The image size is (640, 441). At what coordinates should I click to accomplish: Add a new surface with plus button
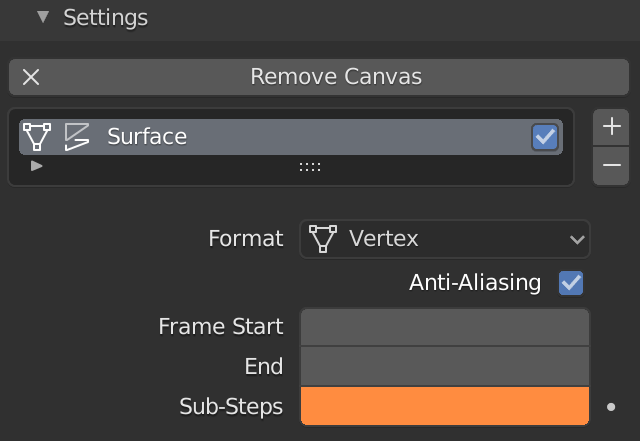(x=611, y=127)
